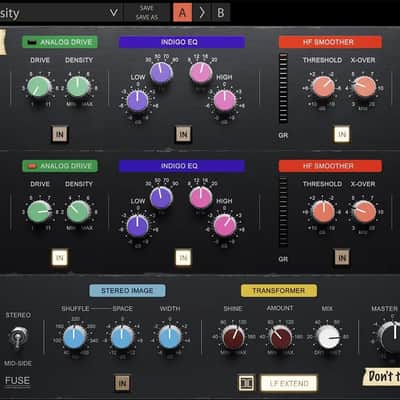
Task: Click bottom Indigo EQ high frequency knob
Action: (201, 198)
